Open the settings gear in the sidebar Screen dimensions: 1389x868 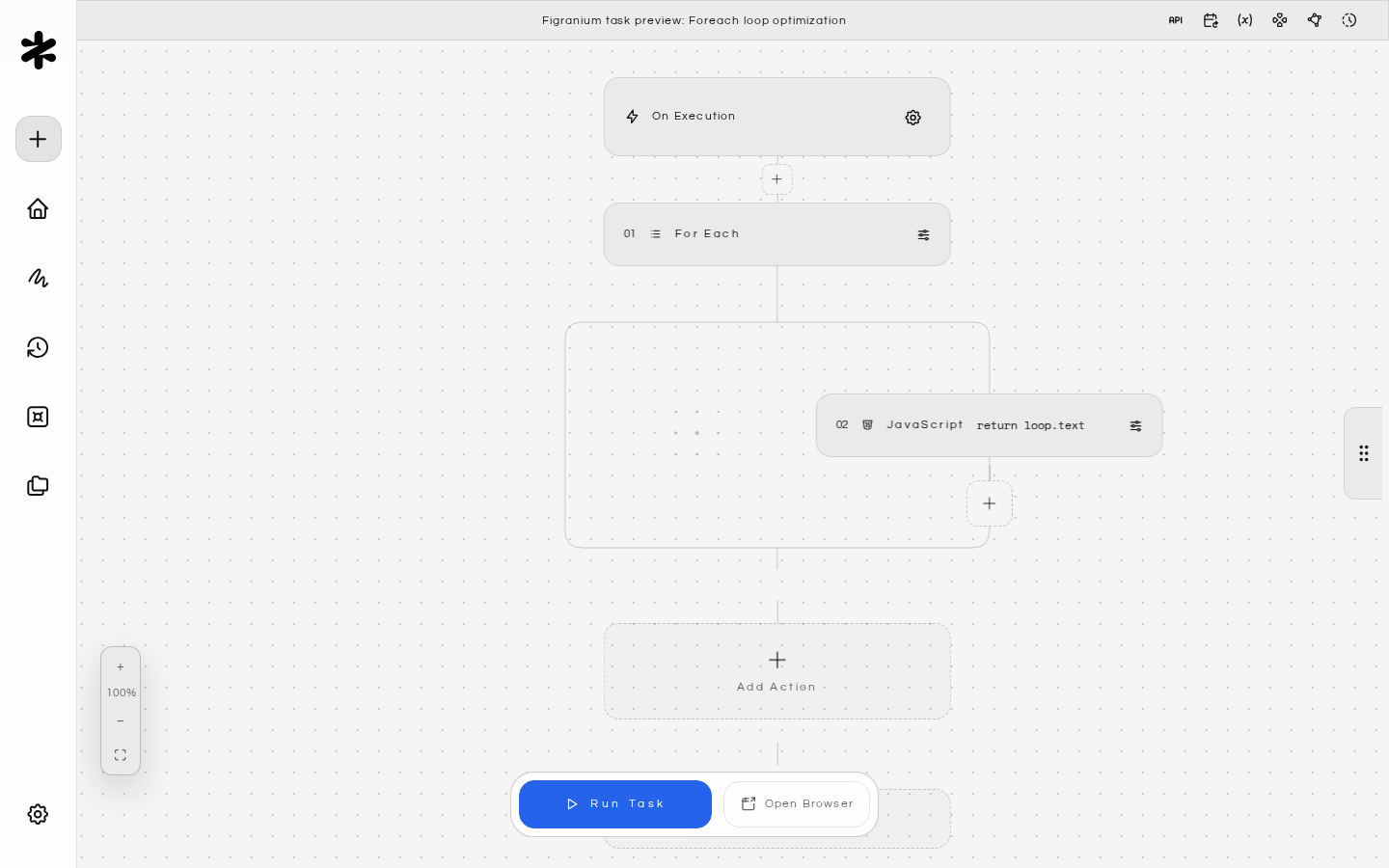point(38,814)
